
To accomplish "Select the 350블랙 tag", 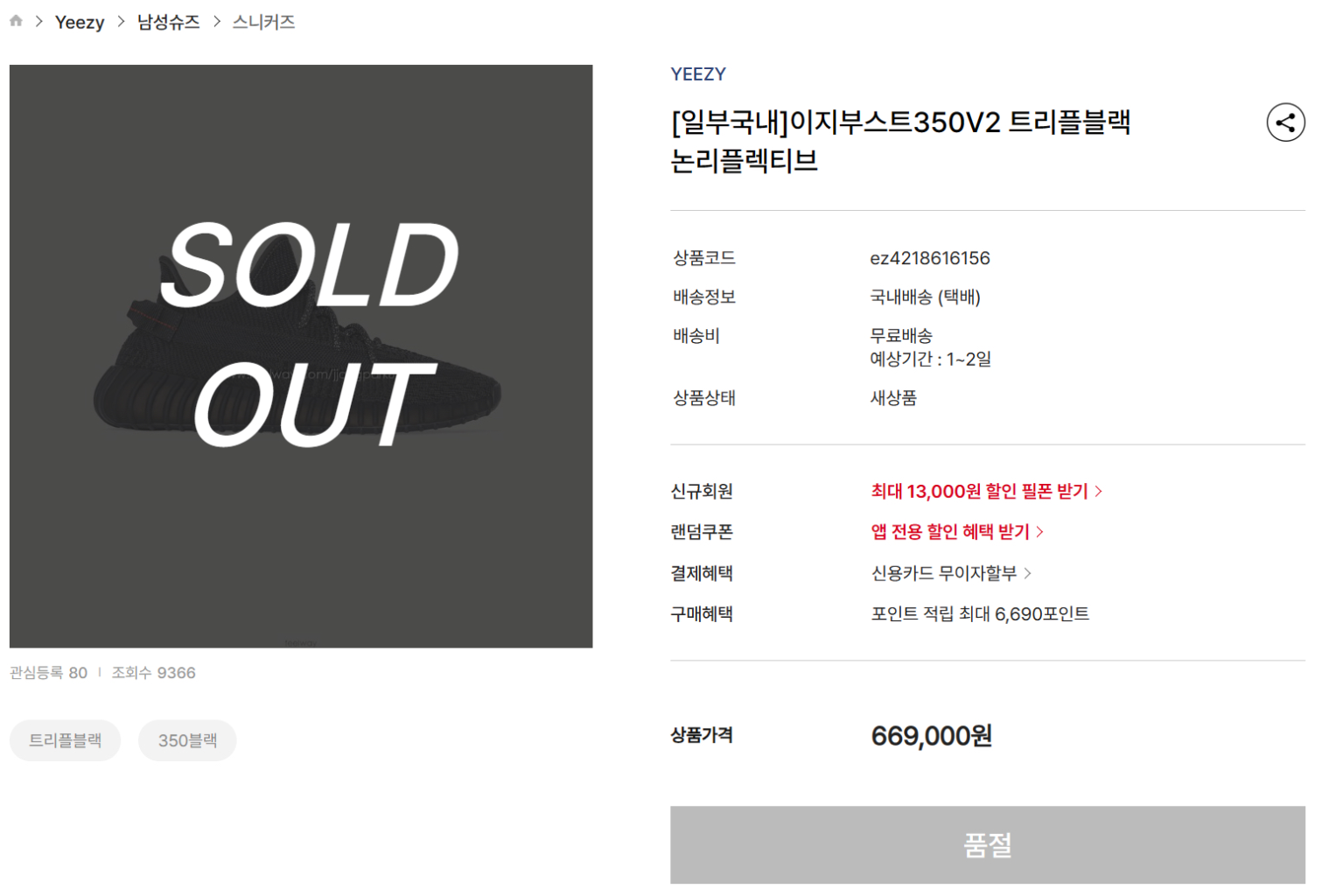I will pos(186,739).
